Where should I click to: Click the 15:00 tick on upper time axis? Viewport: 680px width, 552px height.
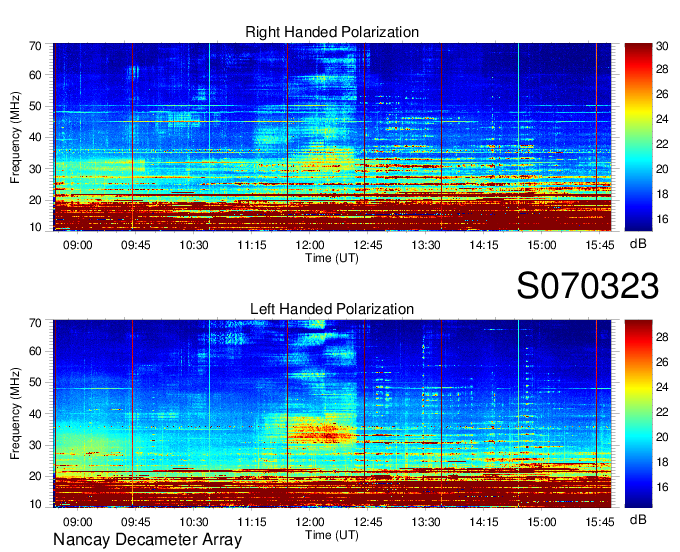542,245
